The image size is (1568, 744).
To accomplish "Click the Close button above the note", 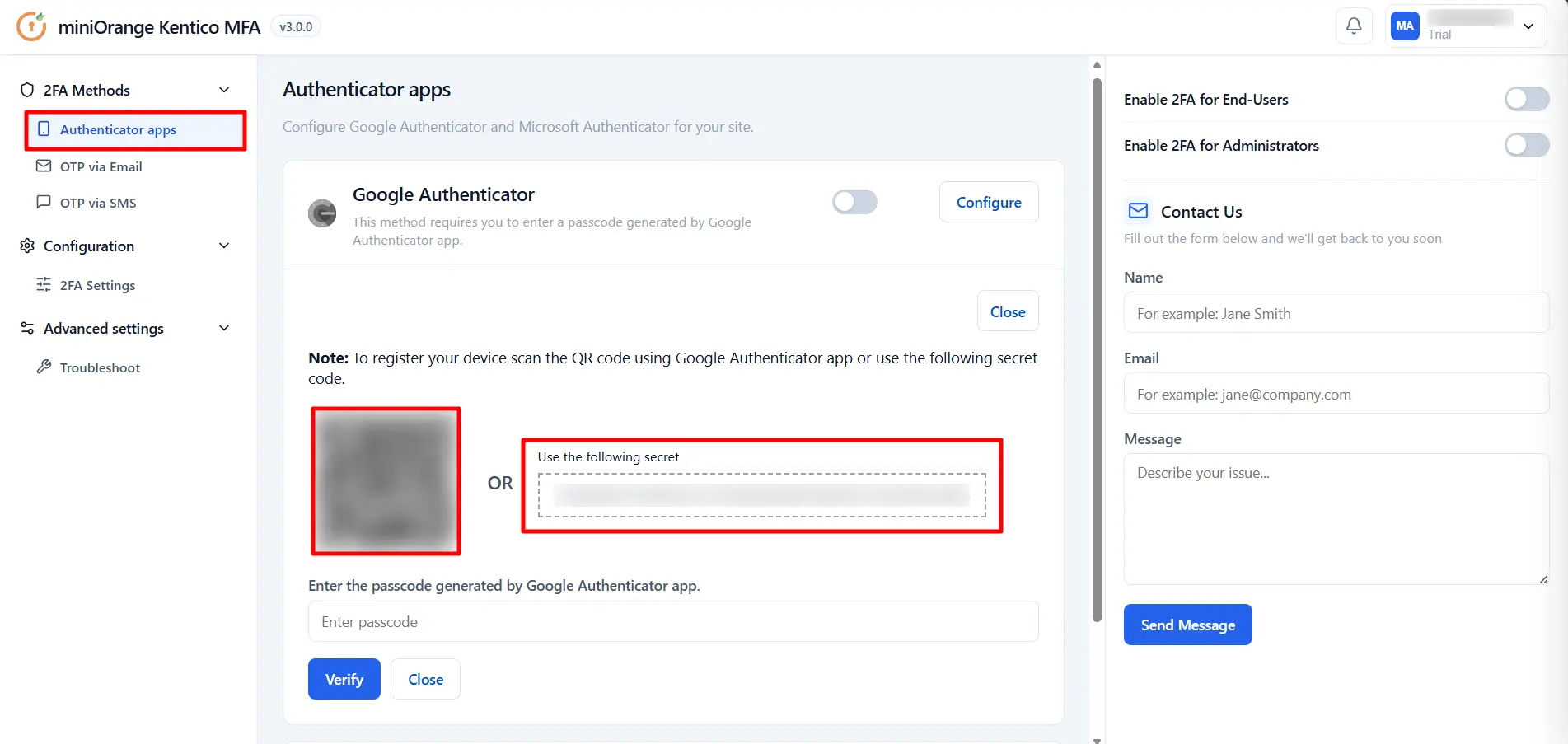I will coord(1008,311).
